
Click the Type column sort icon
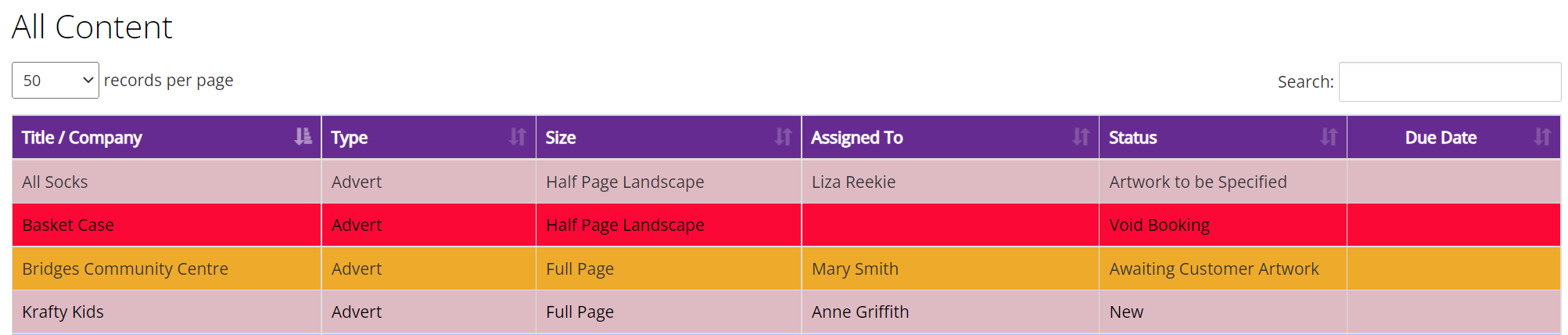(518, 137)
